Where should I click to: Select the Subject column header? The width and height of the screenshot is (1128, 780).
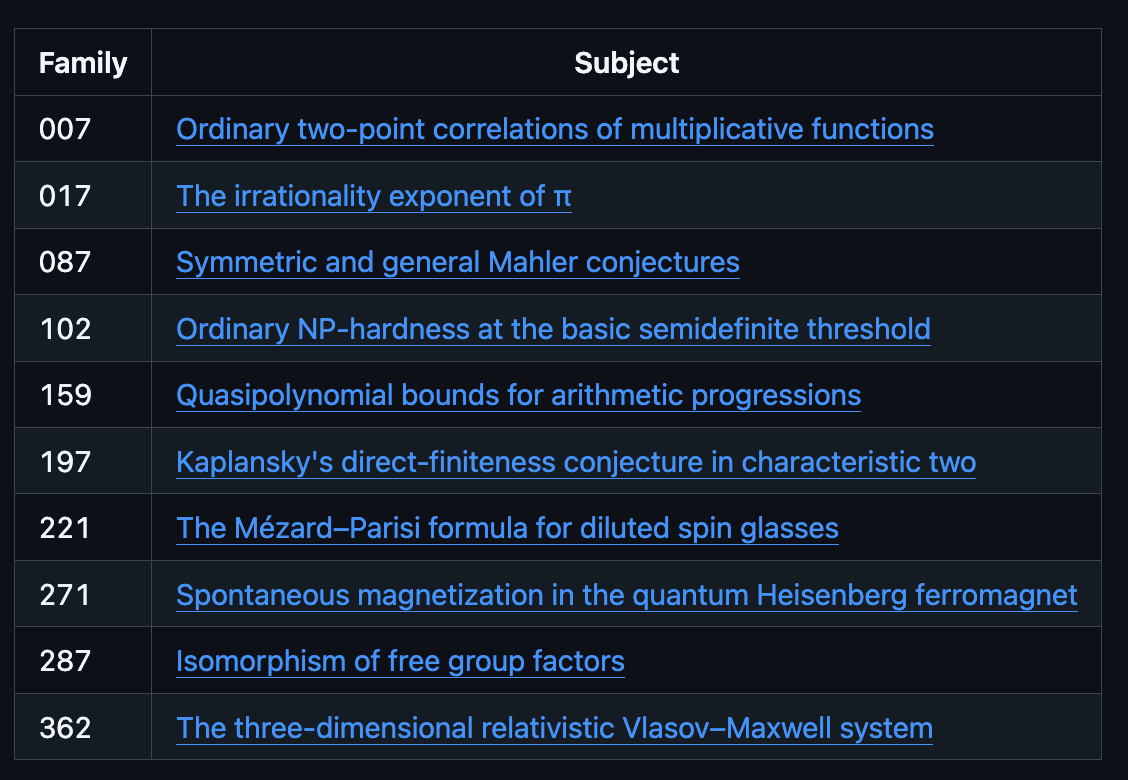click(627, 63)
